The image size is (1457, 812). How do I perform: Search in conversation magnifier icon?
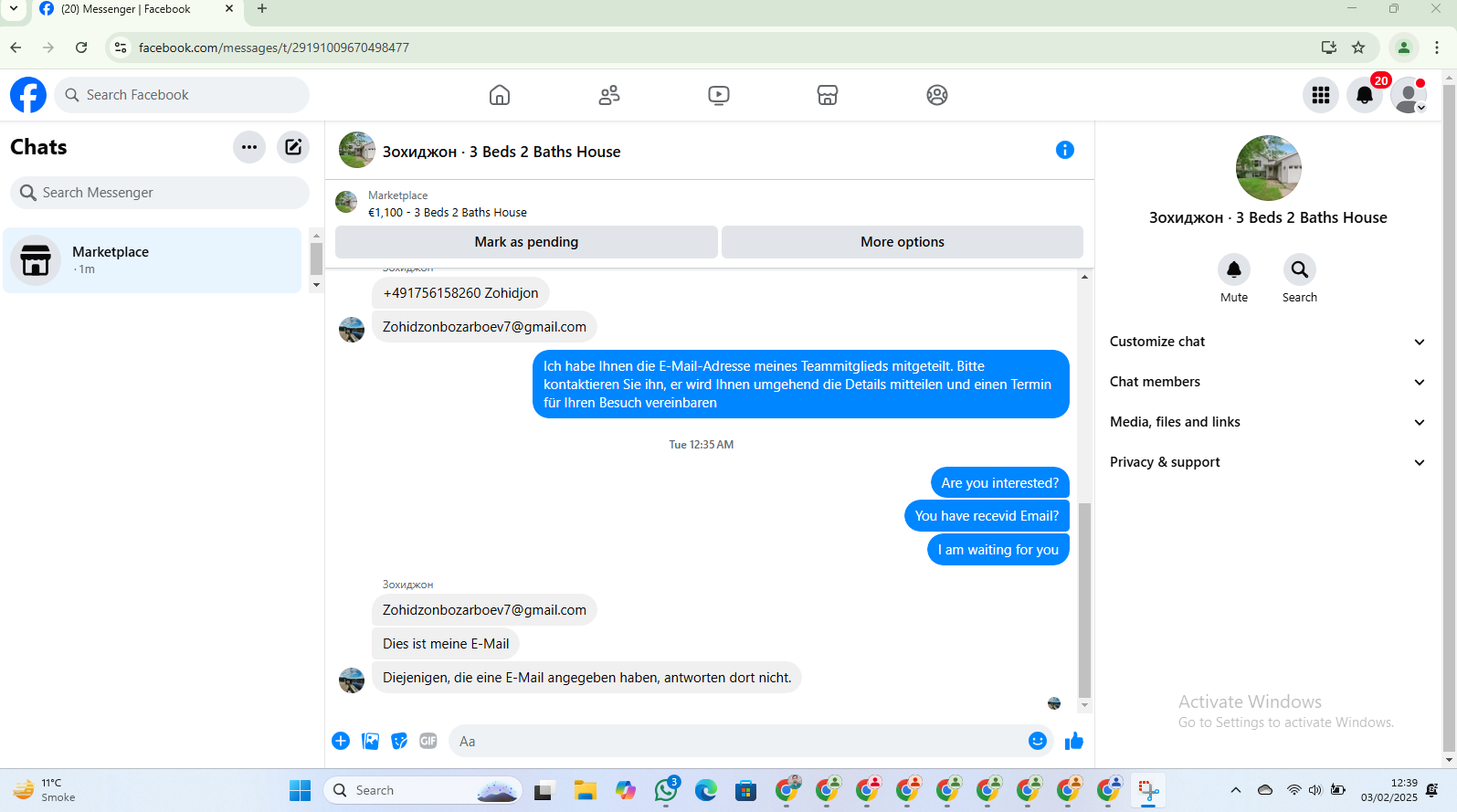[1300, 269]
